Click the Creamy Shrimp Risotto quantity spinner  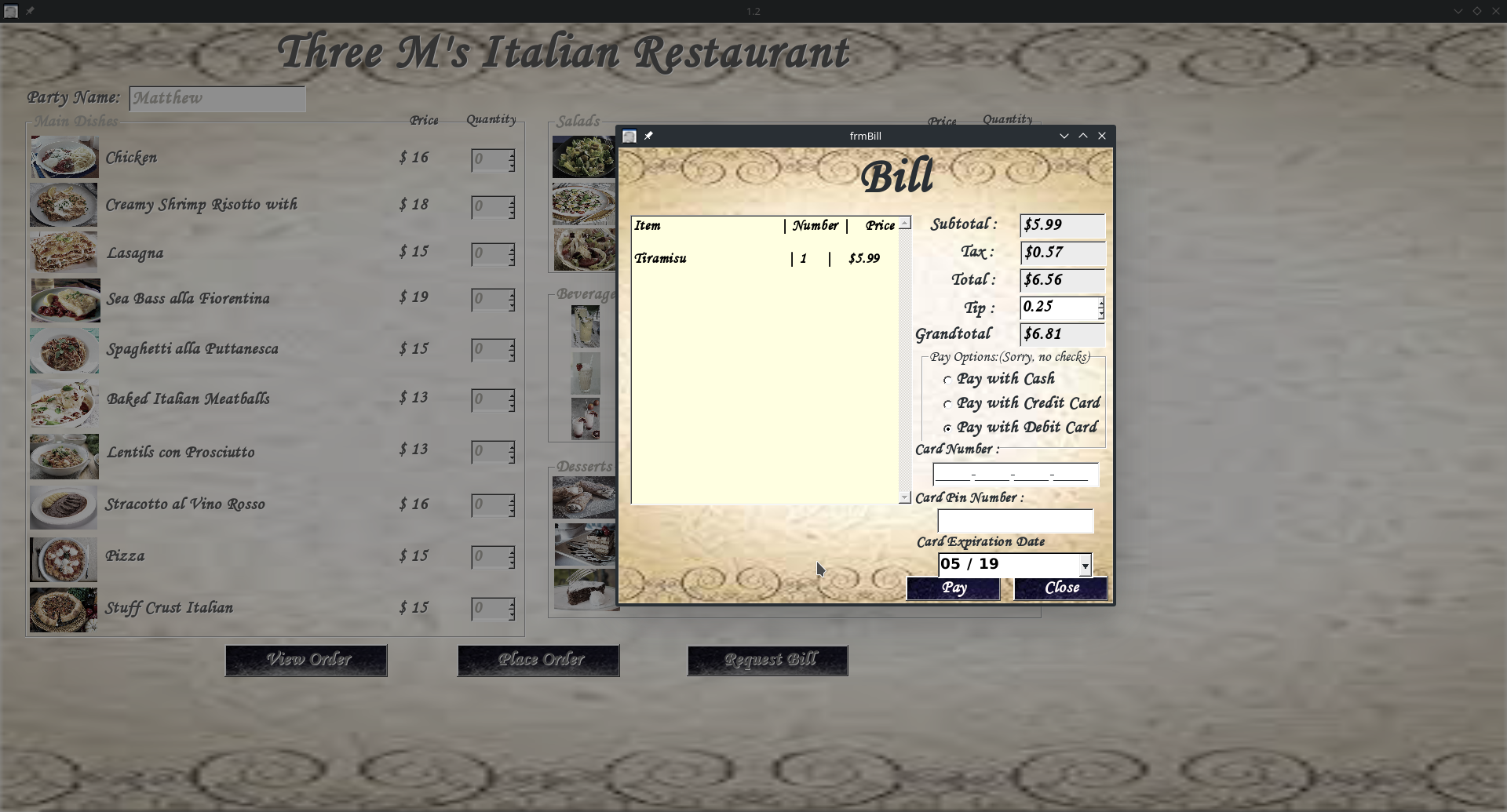tap(493, 207)
